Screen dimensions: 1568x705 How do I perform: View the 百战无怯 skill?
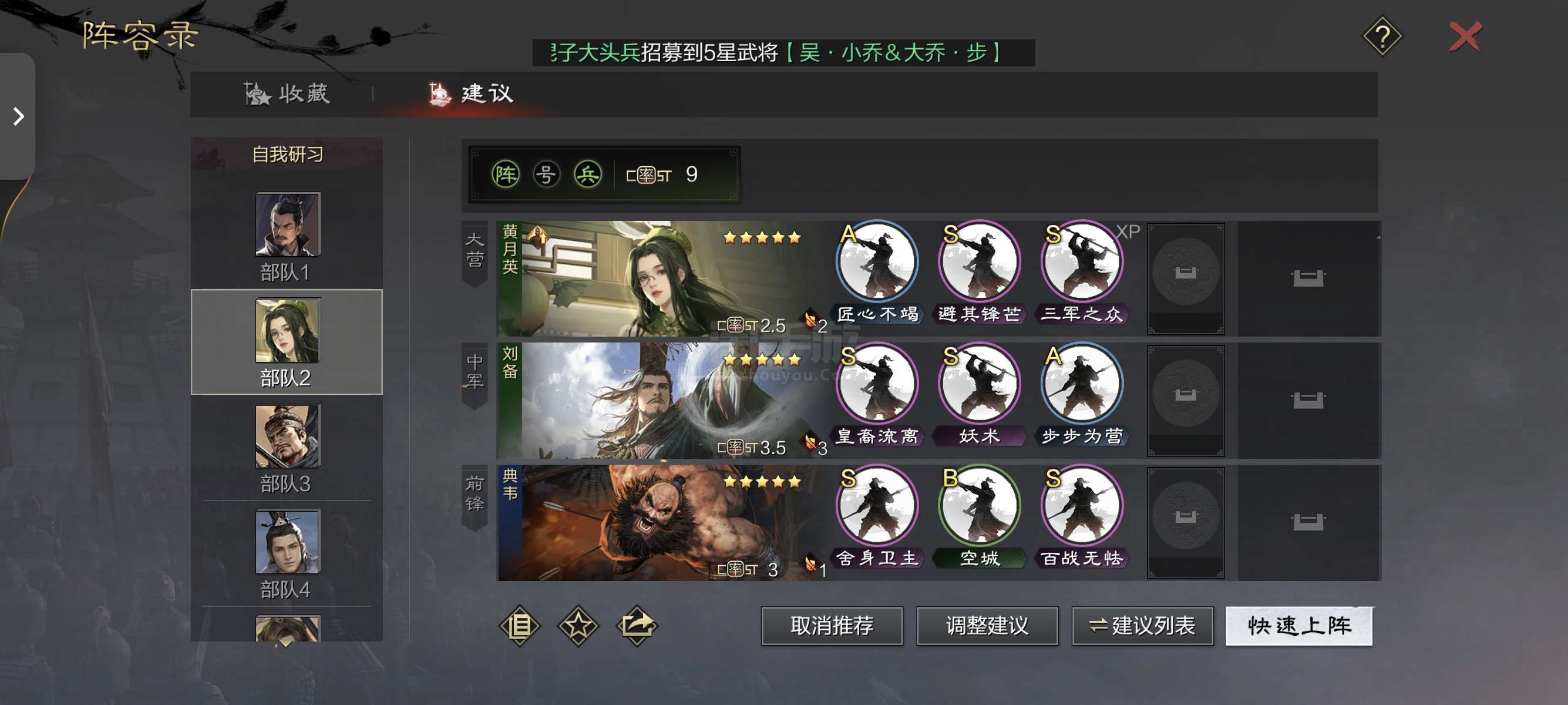1082,516
